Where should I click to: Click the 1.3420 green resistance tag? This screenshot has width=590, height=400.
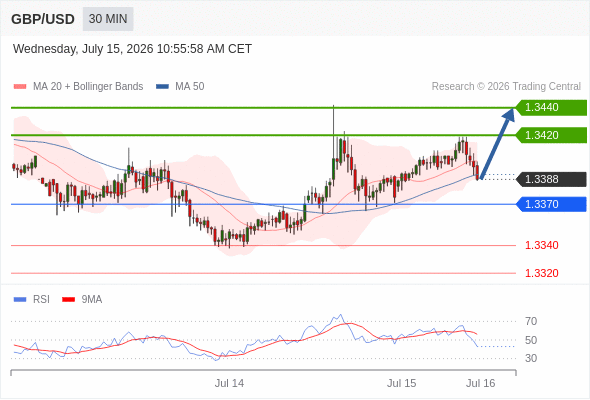pyautogui.click(x=551, y=135)
